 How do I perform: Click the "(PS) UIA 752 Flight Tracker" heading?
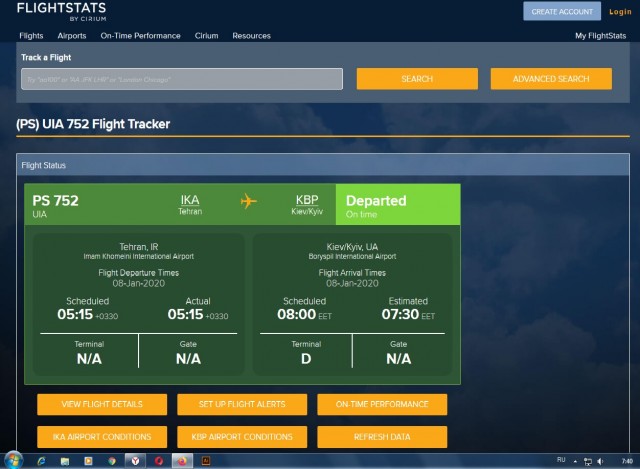93,124
